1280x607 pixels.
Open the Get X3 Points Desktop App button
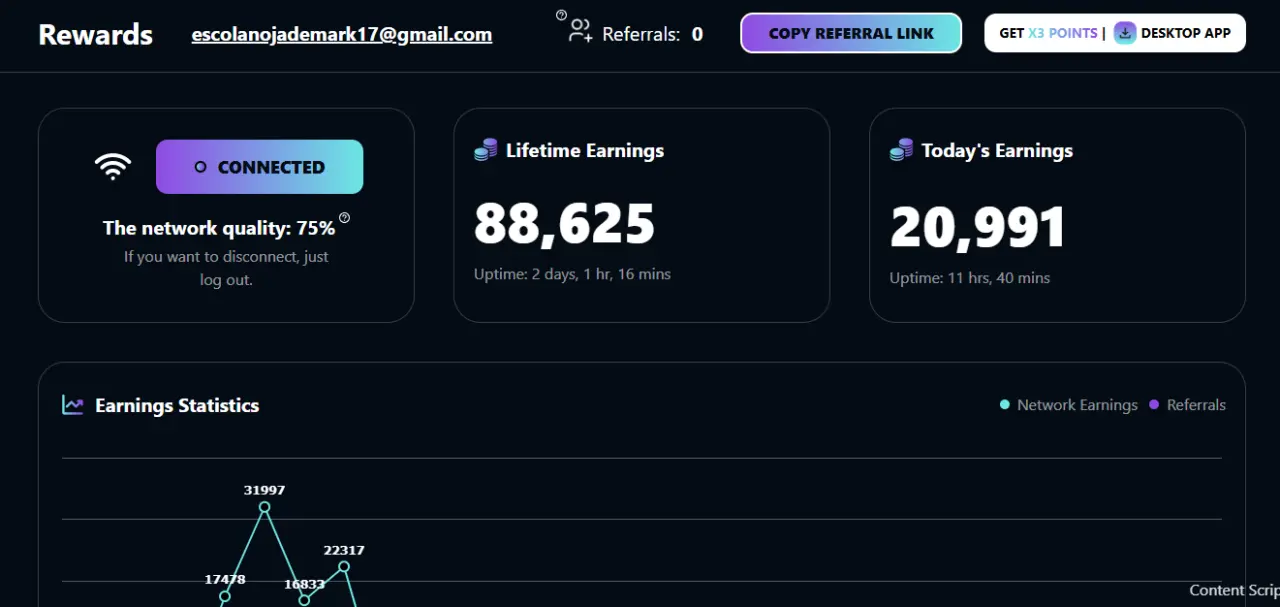(1115, 33)
